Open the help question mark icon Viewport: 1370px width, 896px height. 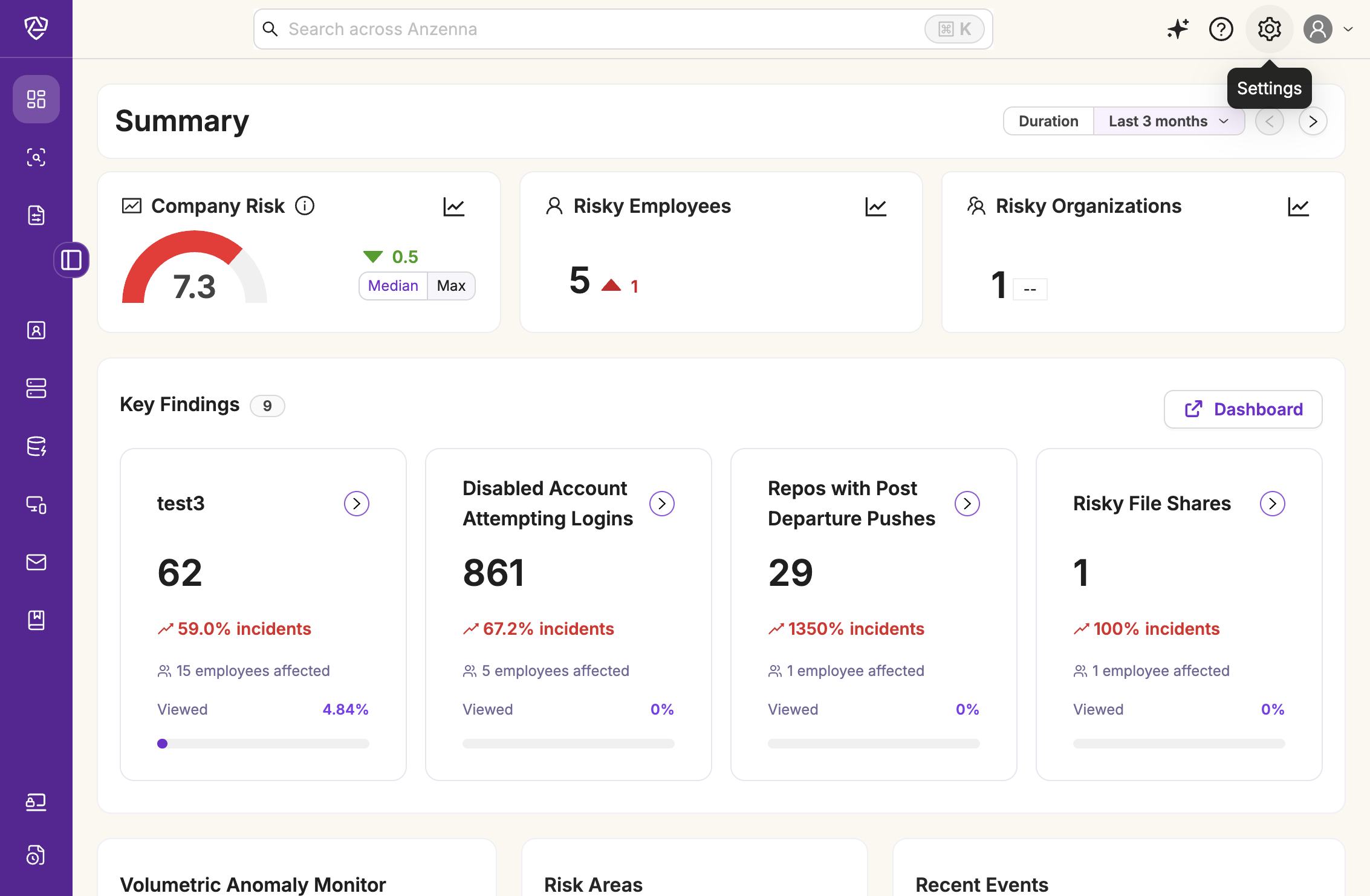pyautogui.click(x=1221, y=29)
